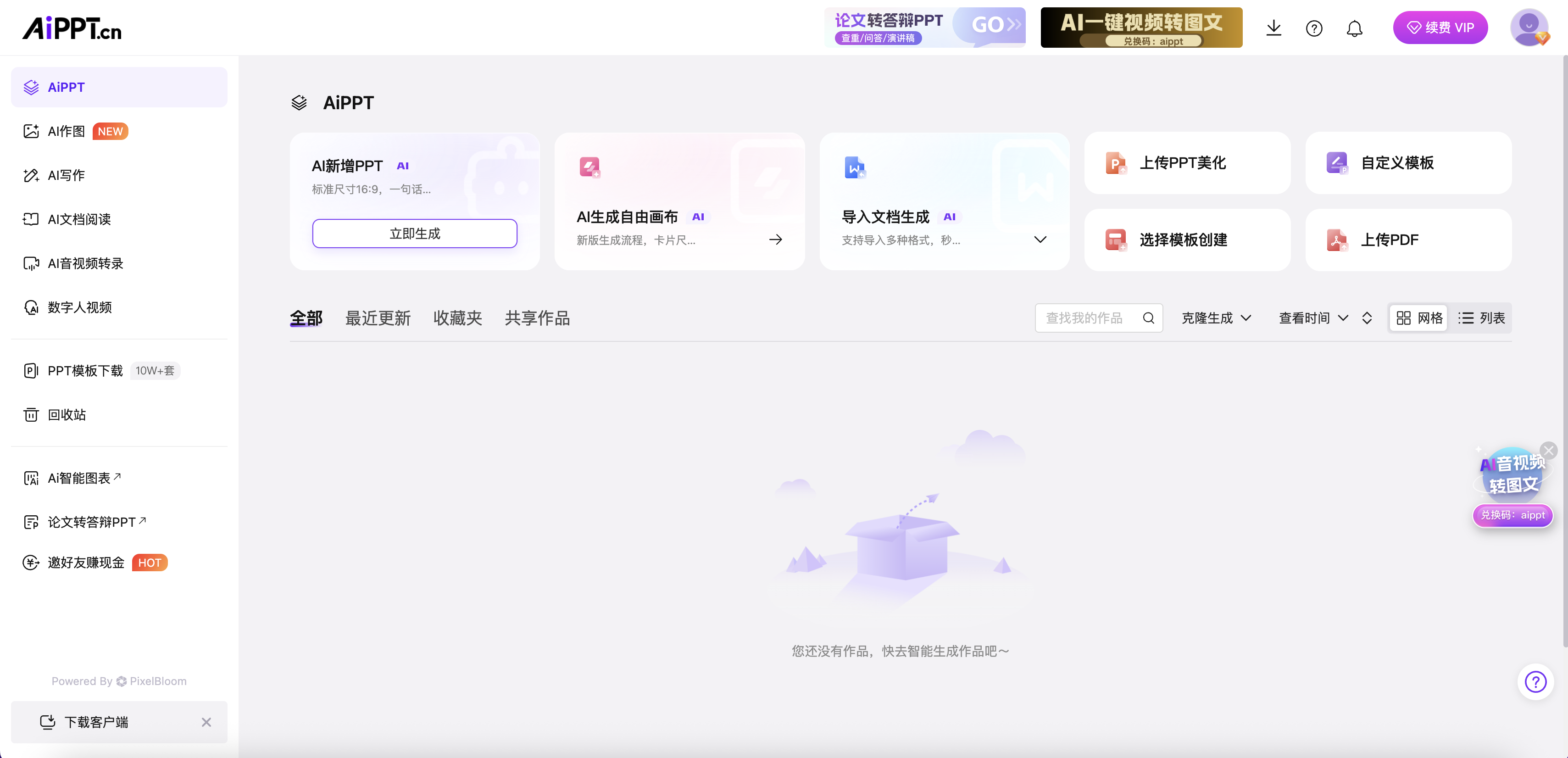Open the PPT模板下载 section
1568x758 pixels.
point(85,370)
